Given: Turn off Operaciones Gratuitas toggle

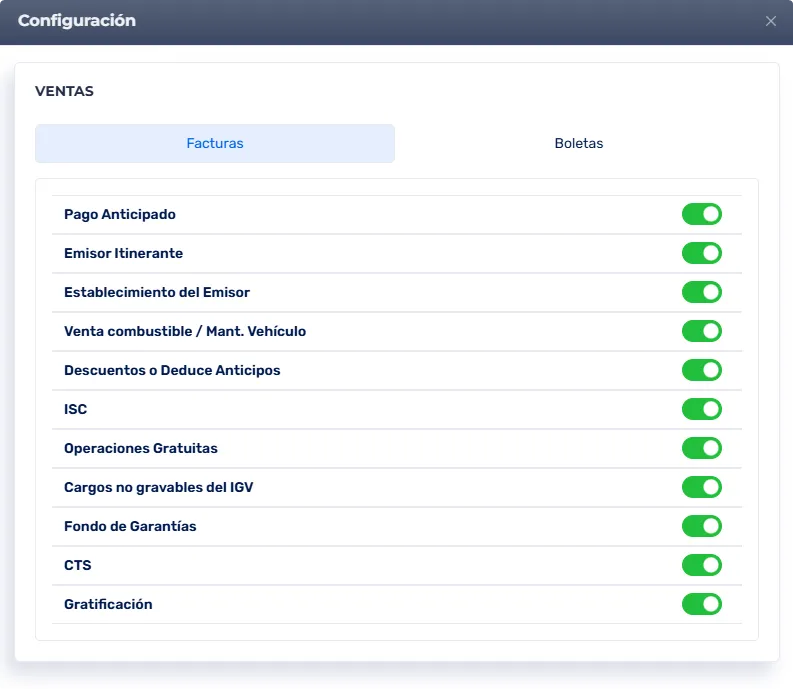Looking at the screenshot, I should click(701, 448).
